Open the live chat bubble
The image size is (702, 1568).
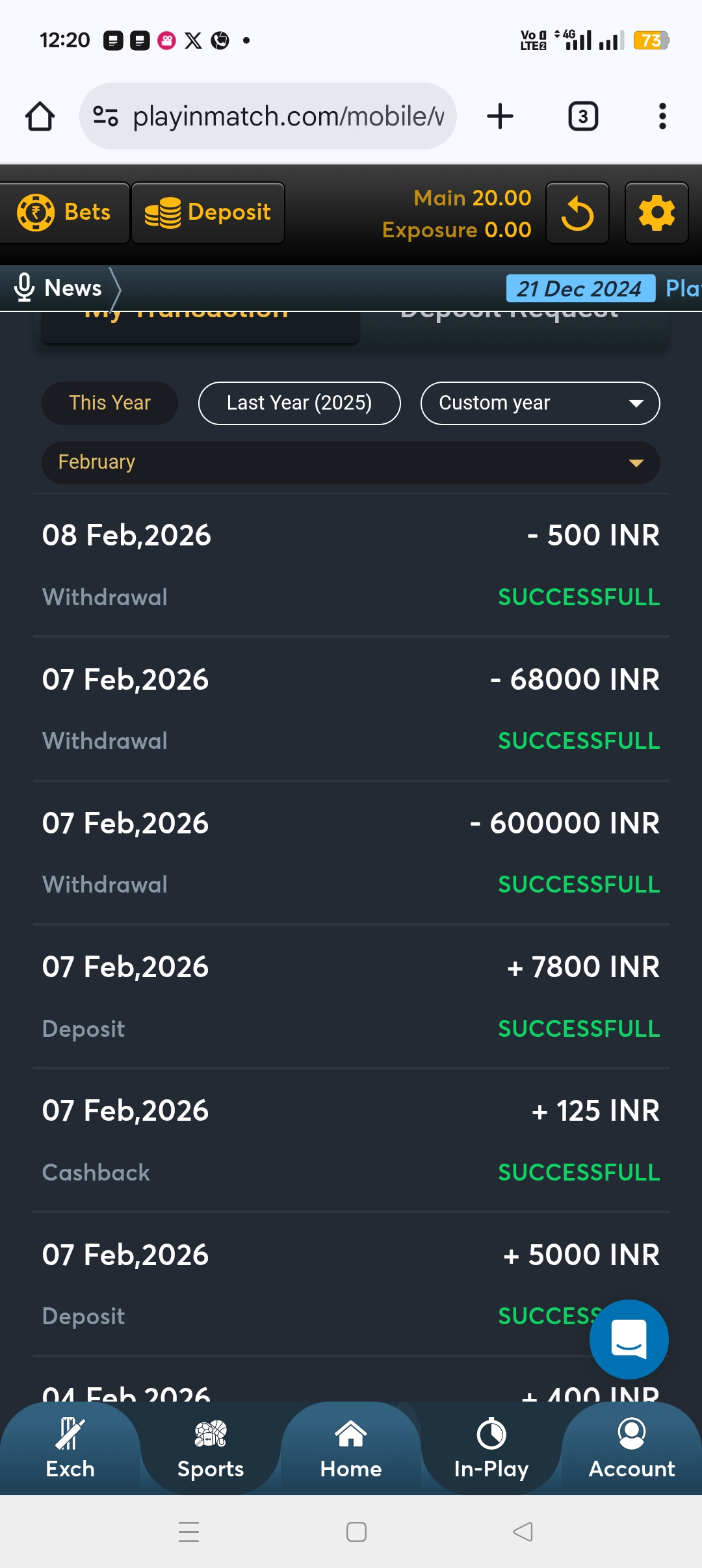(x=629, y=1339)
